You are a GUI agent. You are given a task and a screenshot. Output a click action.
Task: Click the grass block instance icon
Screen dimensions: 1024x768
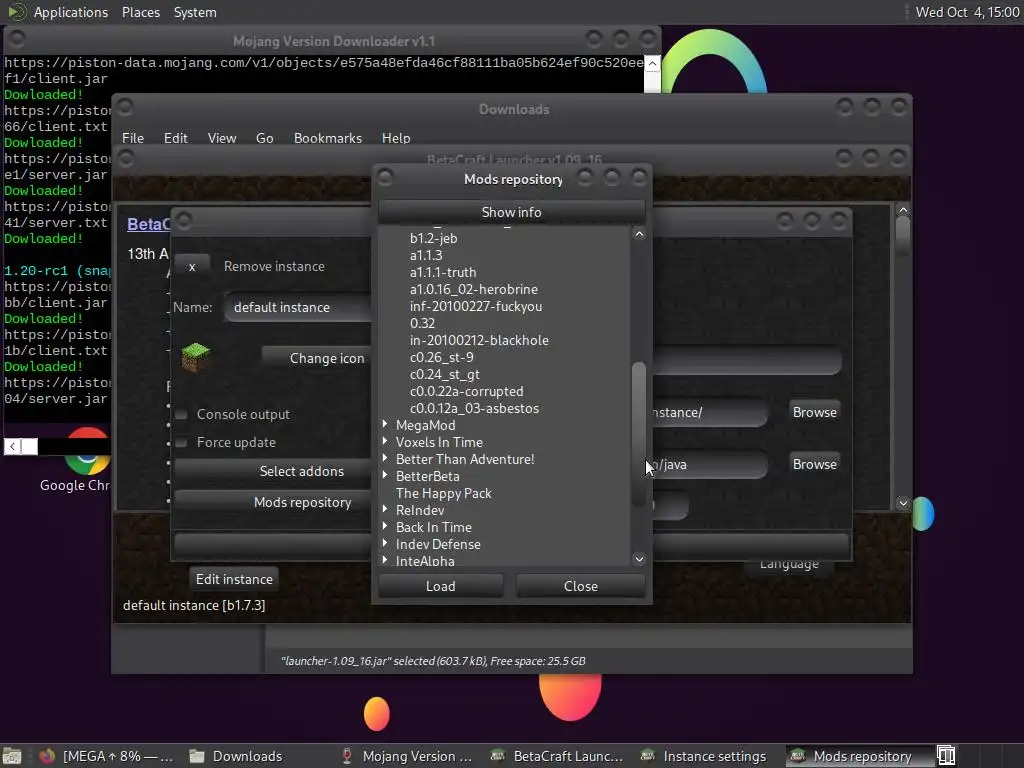pos(195,357)
